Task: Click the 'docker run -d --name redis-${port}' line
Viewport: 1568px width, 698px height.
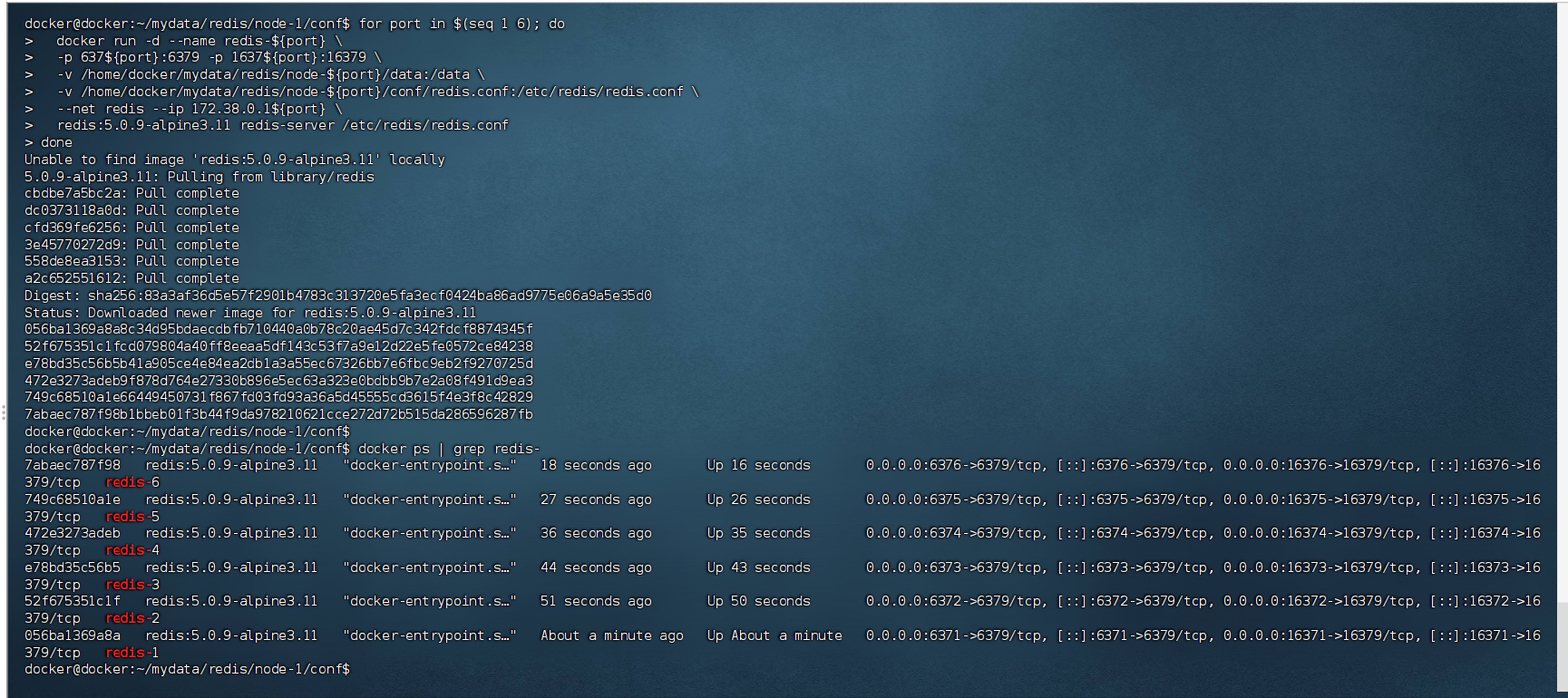Action: pos(200,41)
